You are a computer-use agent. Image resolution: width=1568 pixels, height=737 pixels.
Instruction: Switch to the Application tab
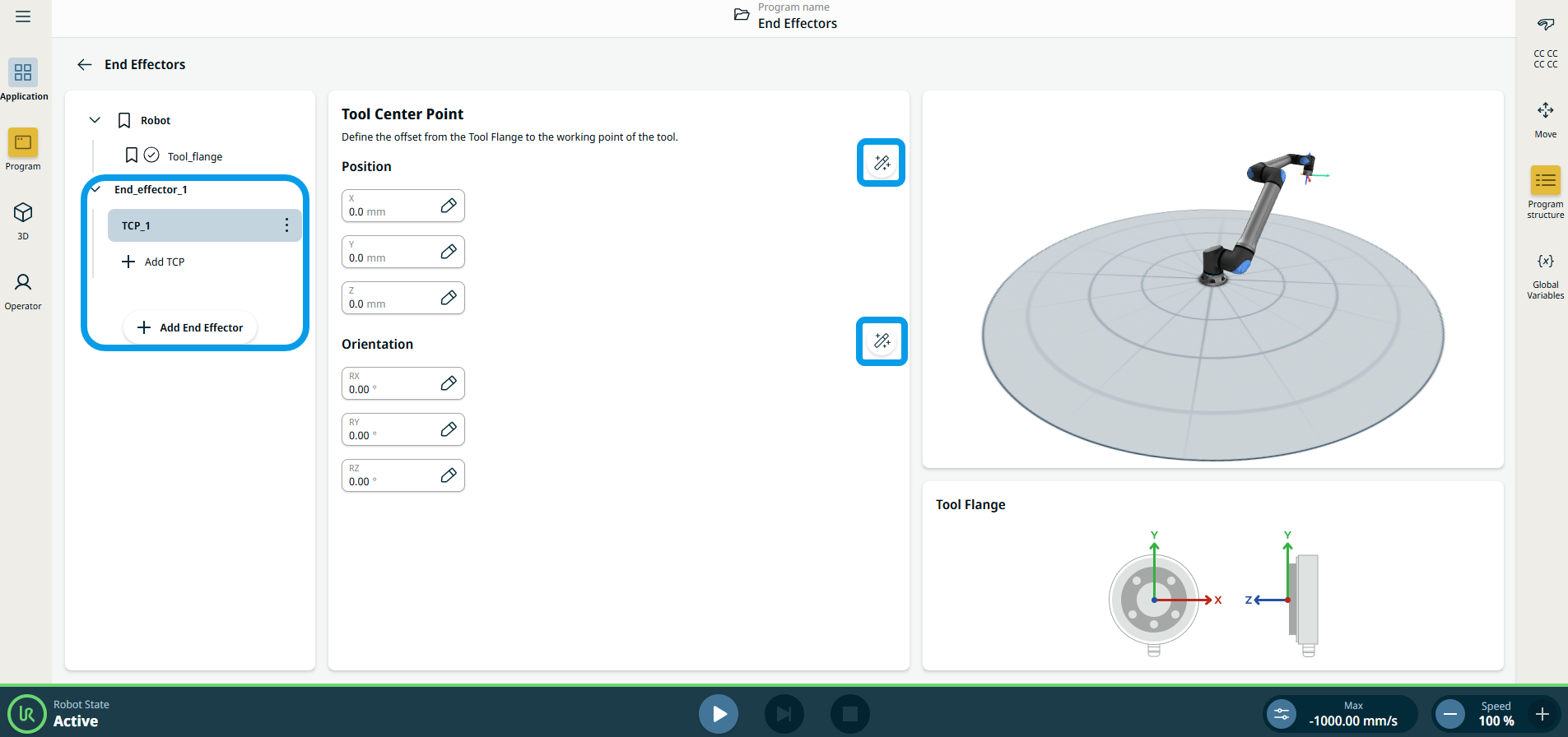[23, 80]
